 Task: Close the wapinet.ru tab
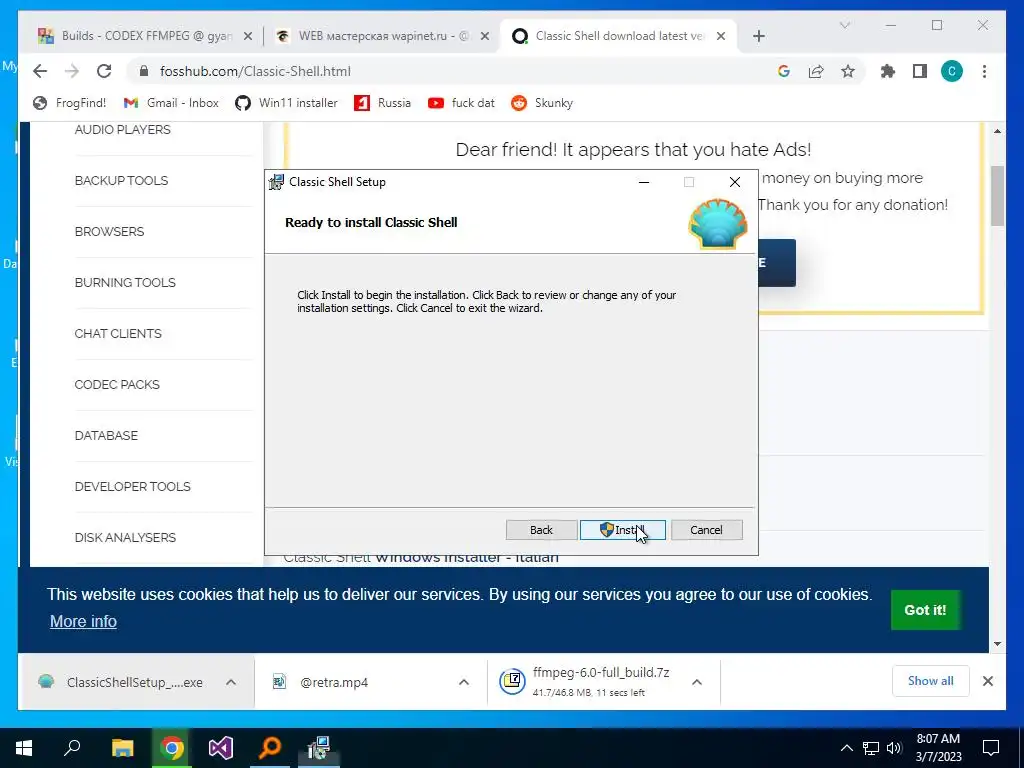[485, 37]
